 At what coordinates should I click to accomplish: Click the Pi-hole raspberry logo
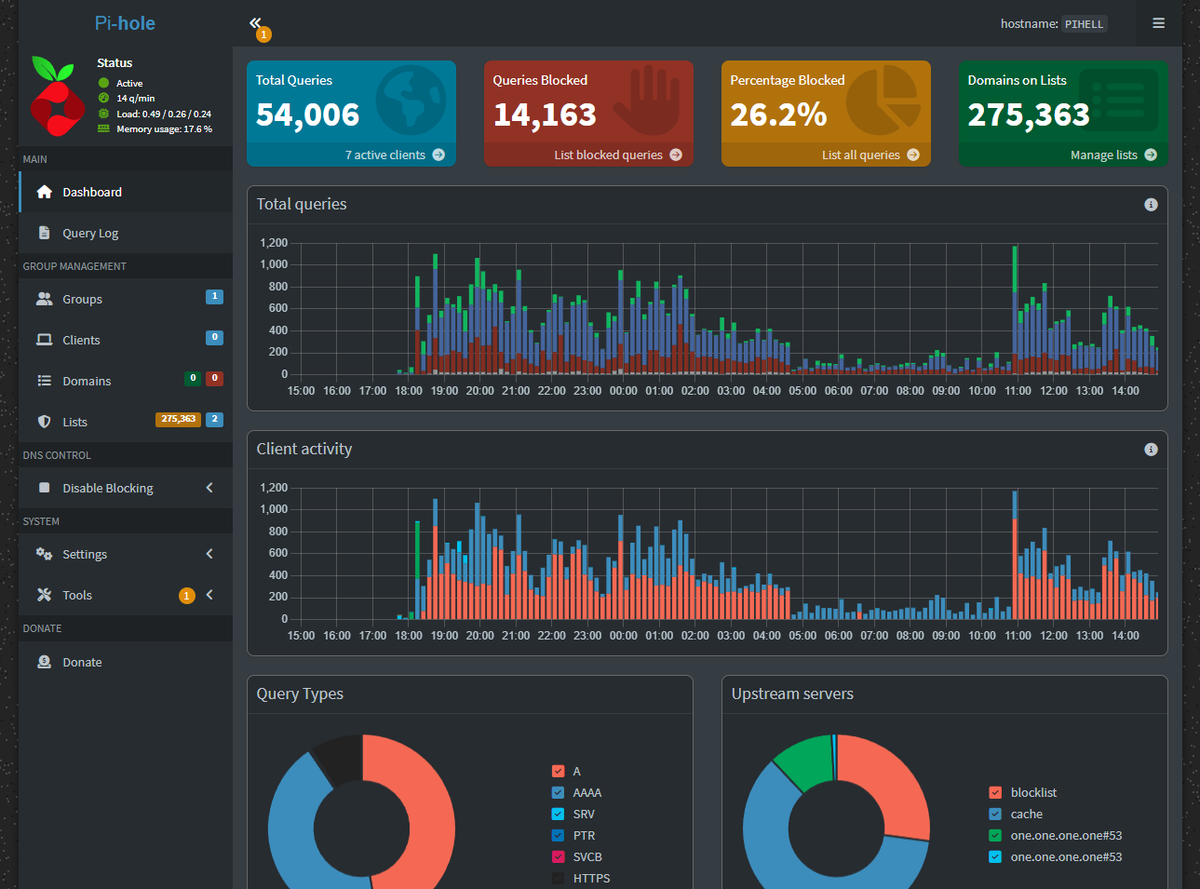pos(57,96)
